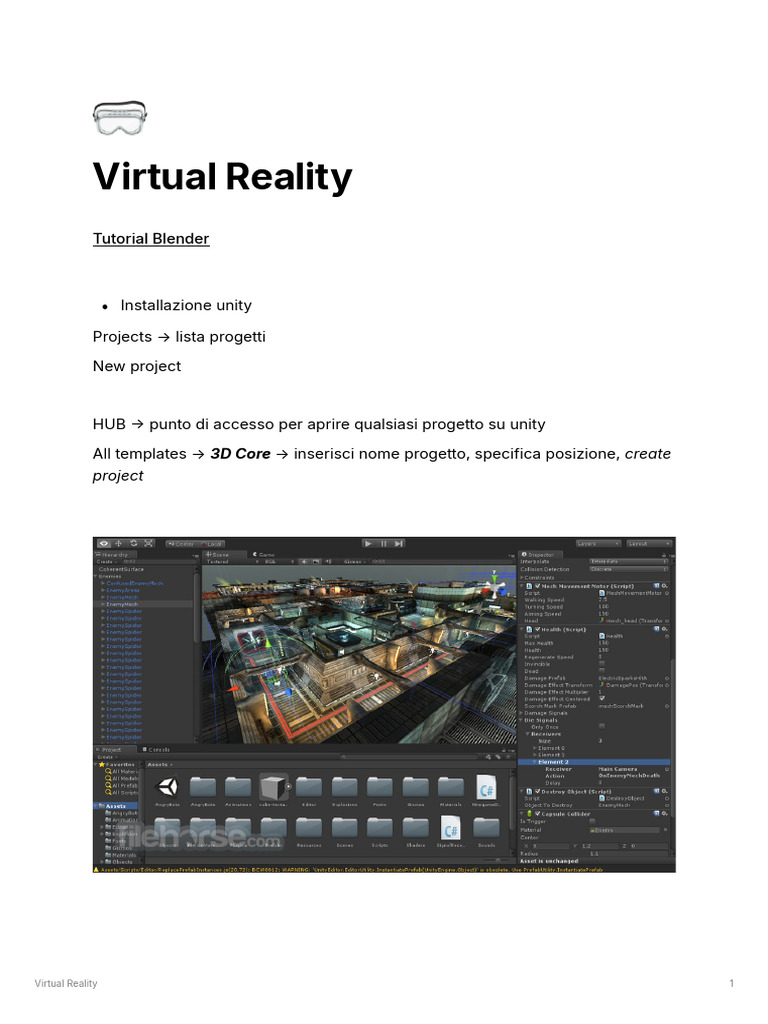768x1024 pixels.
Task: Select the Assets root in Project tree
Action: point(116,807)
